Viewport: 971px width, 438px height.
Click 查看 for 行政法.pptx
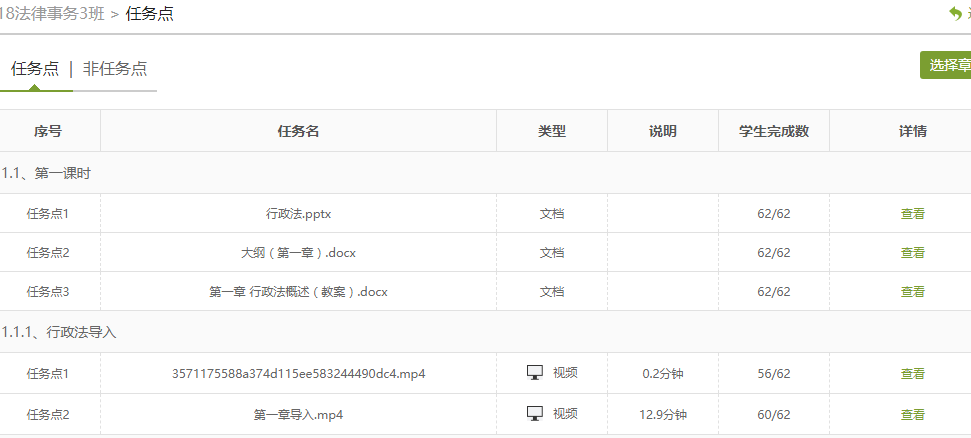click(x=912, y=213)
